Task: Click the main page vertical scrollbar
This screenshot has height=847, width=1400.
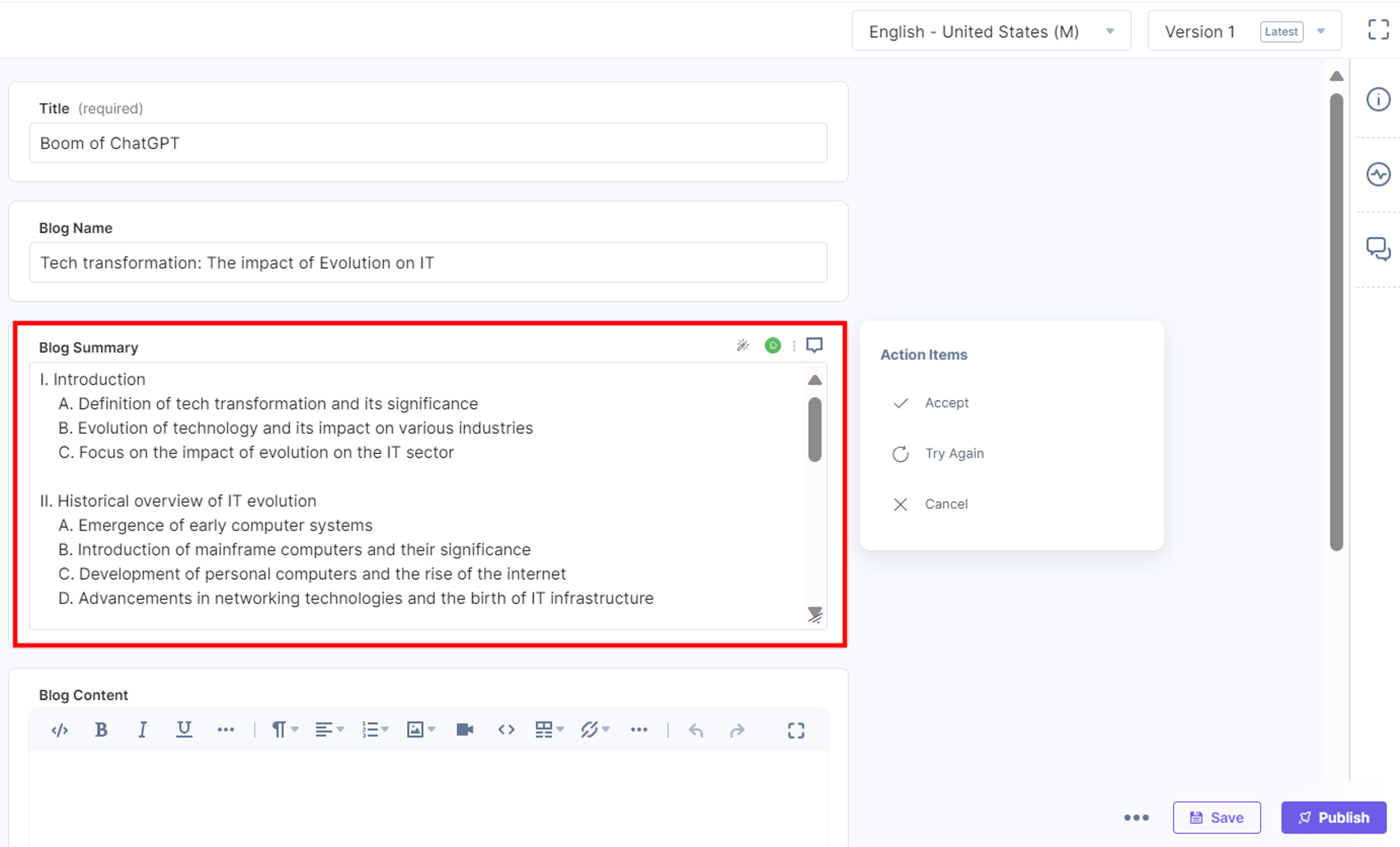Action: 1336,322
